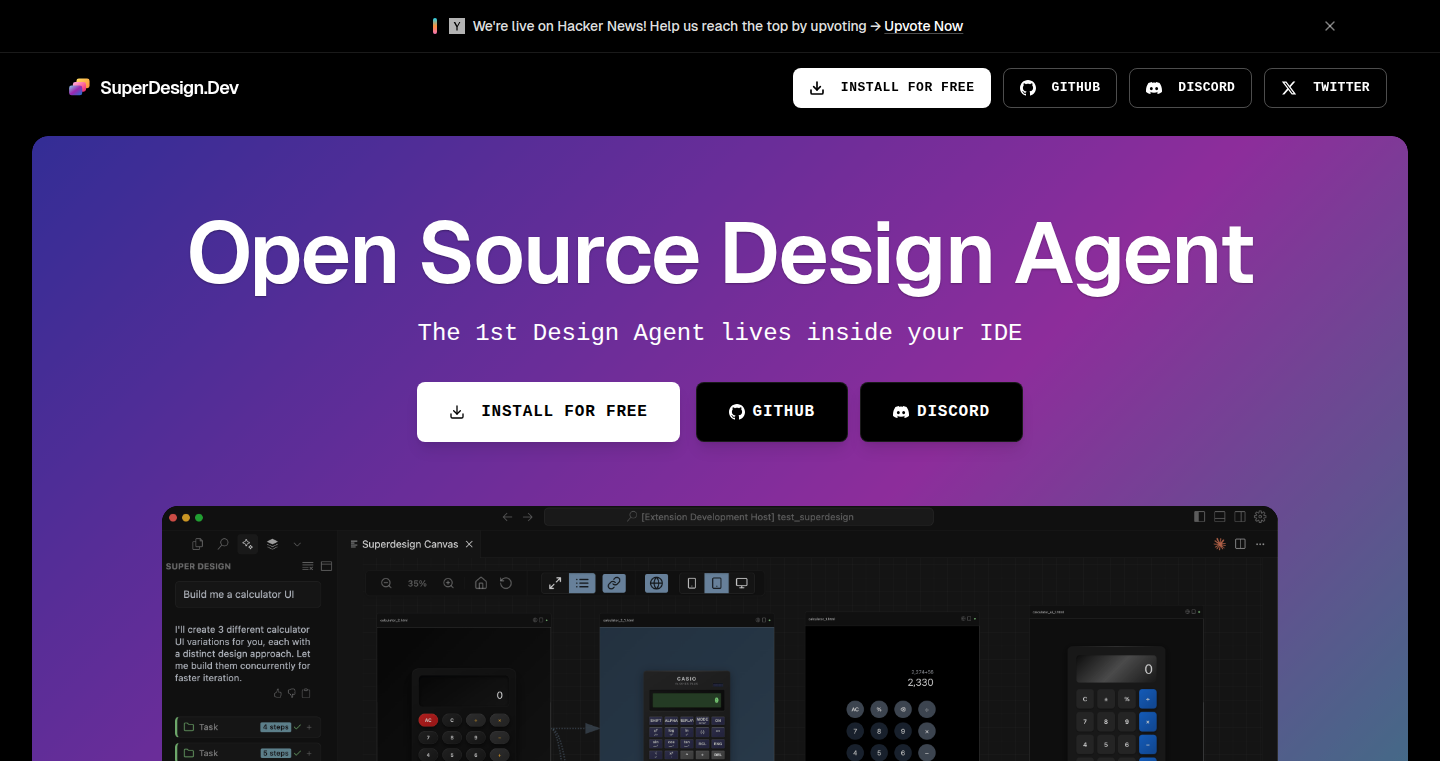Open GITHUB from the top navigation

(x=1060, y=87)
